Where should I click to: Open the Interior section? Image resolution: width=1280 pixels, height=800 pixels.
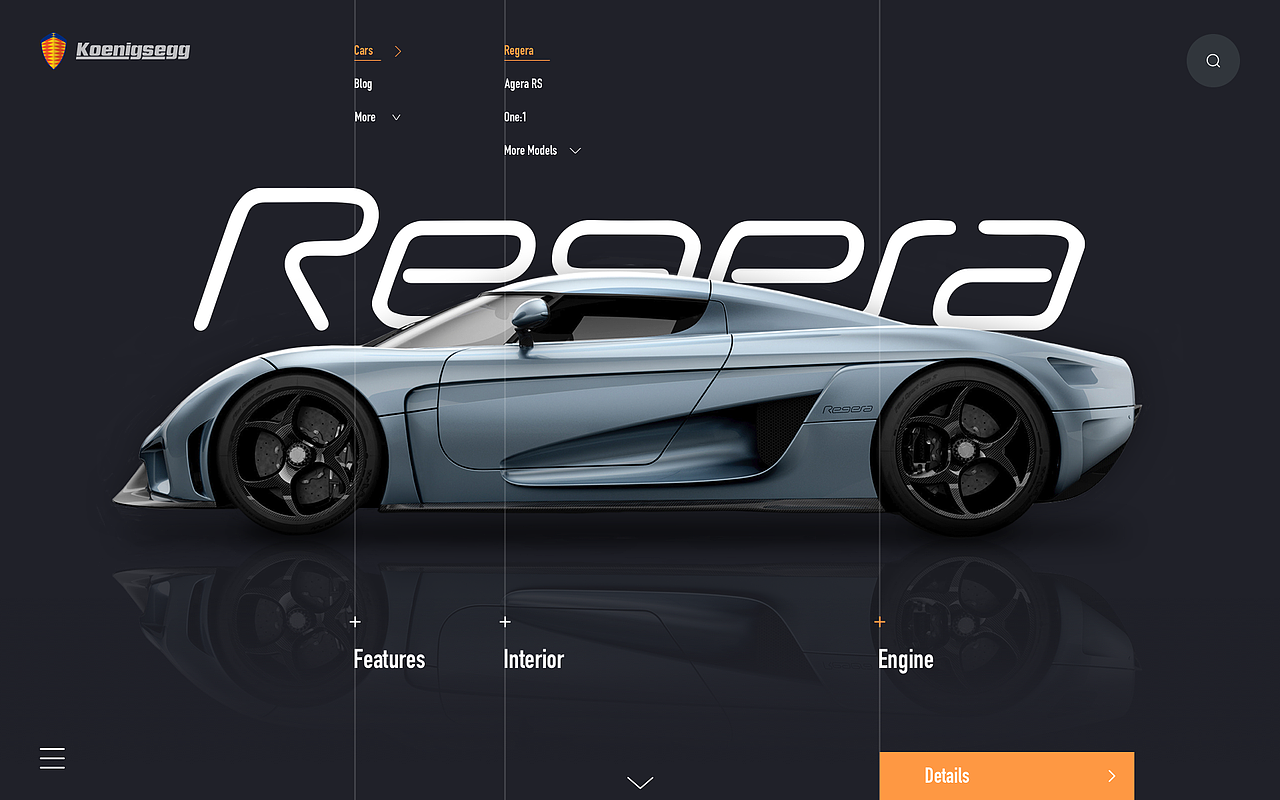(x=534, y=660)
